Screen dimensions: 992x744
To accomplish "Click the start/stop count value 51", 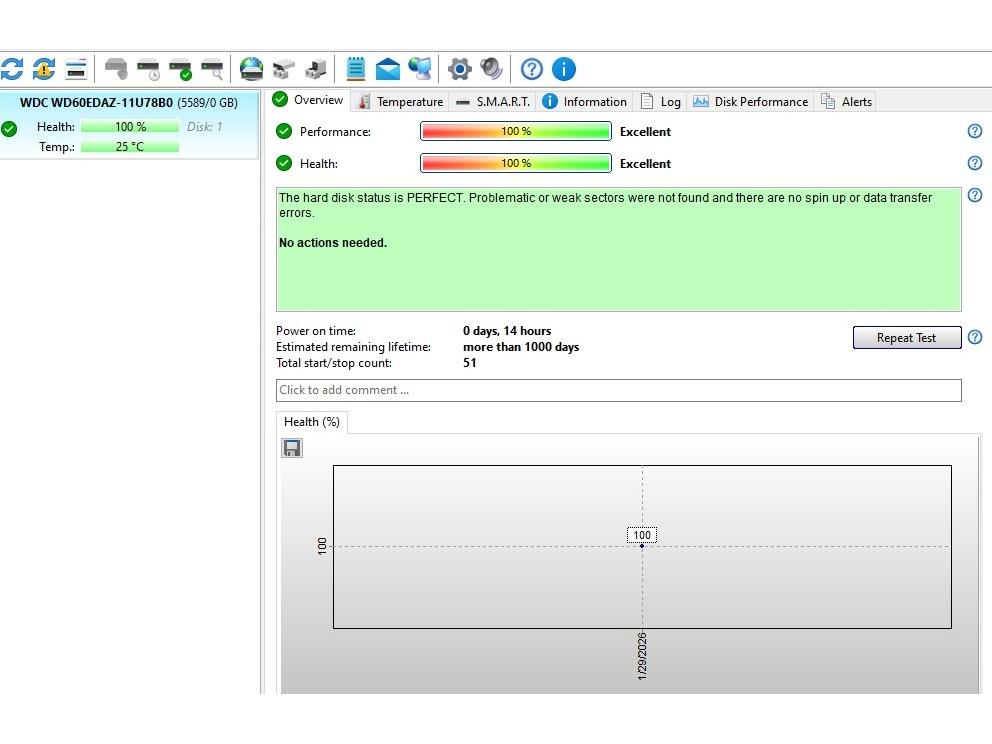I will (x=469, y=363).
